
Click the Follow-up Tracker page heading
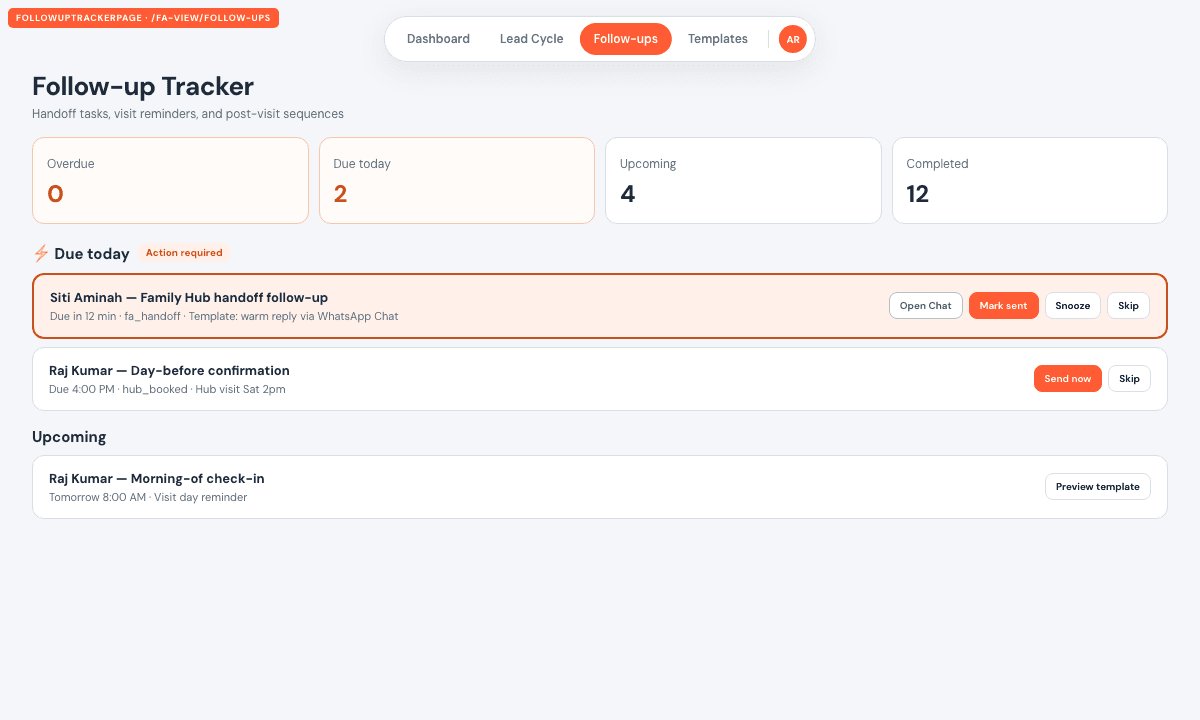pos(143,87)
